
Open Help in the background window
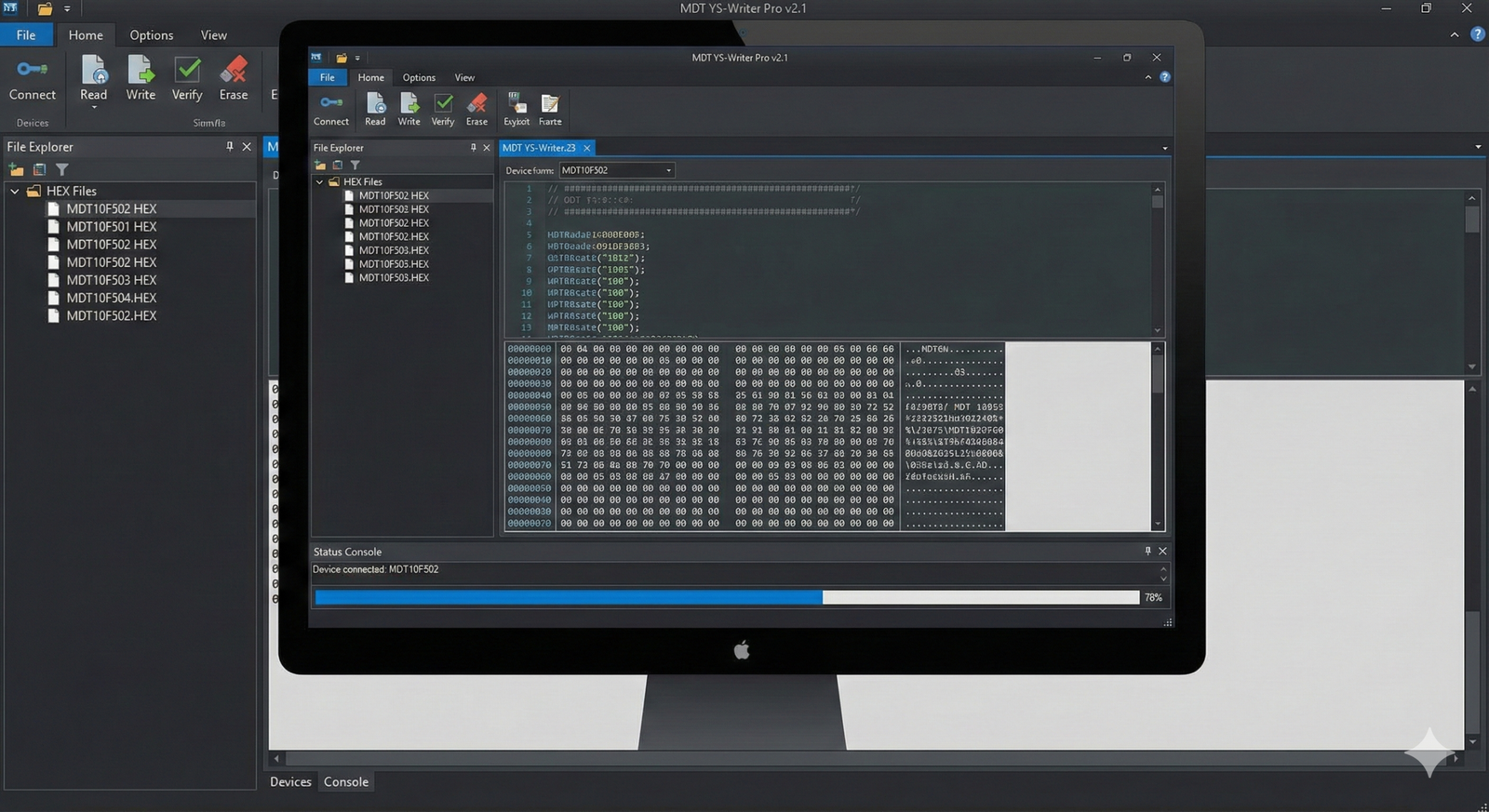coord(1477,34)
